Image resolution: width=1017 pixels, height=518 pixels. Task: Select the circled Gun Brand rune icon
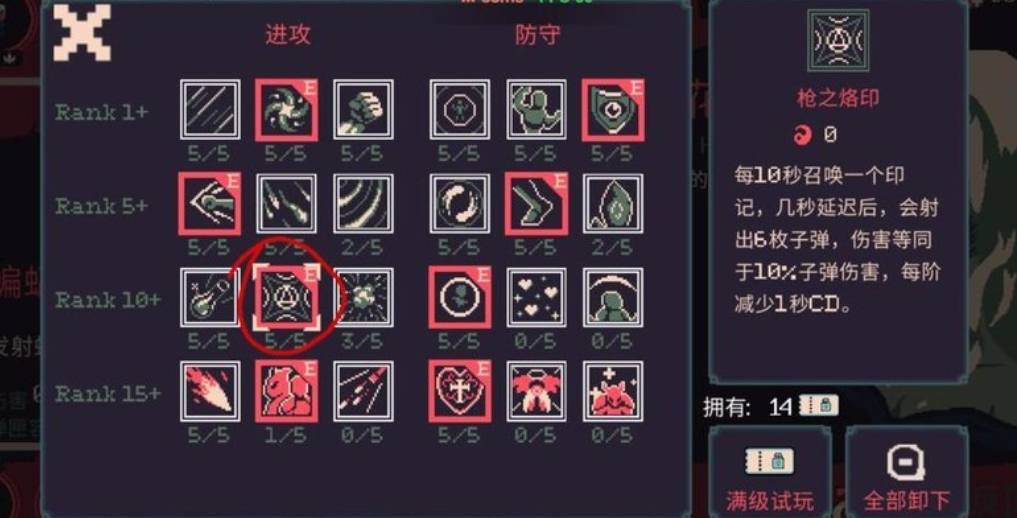pyautogui.click(x=286, y=297)
